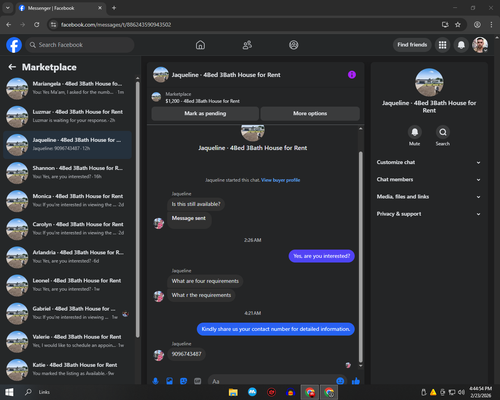Click the chat messages scrollbar
Viewport: 500px width, 400px height.
(x=360, y=257)
